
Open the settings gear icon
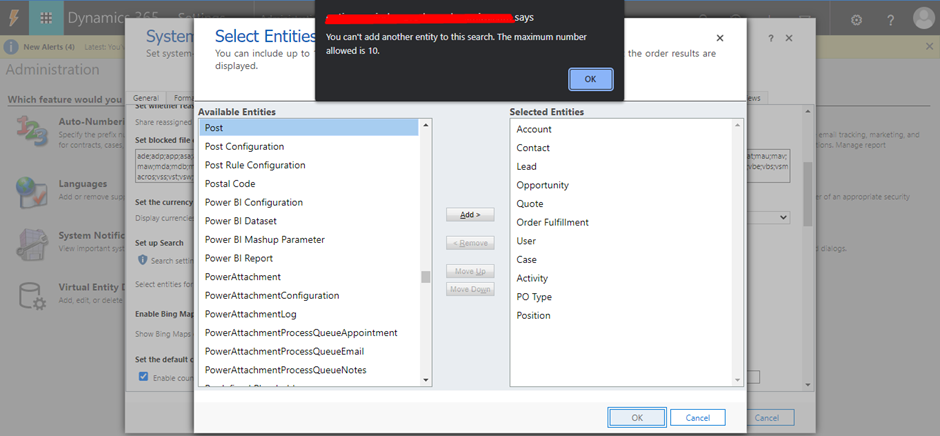click(857, 20)
